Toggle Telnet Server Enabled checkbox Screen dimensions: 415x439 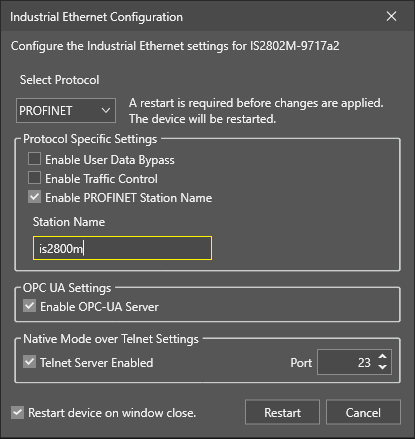tap(29, 362)
